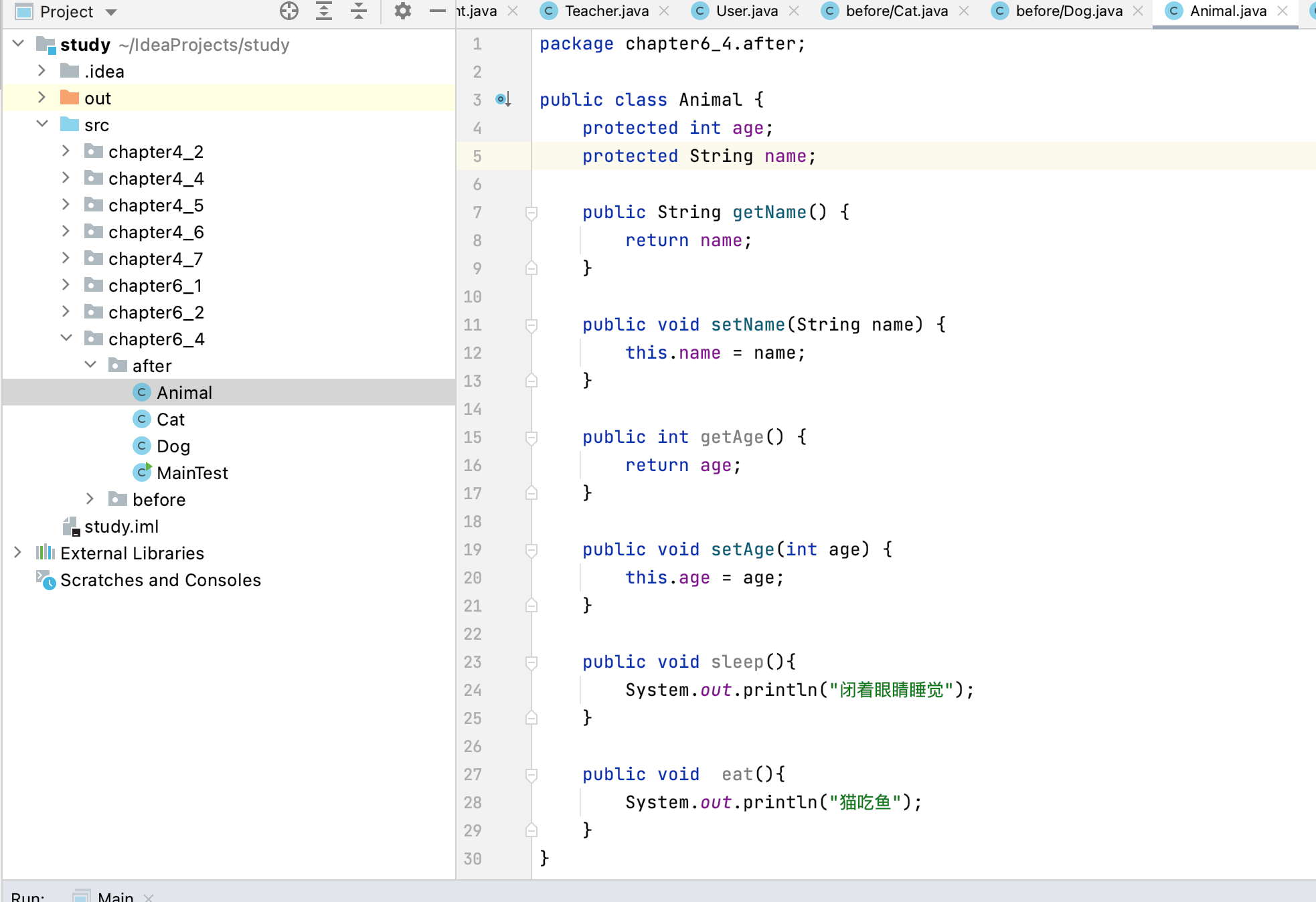The image size is (1316, 902).
Task: Close the Teacher.java tab
Action: 664,11
